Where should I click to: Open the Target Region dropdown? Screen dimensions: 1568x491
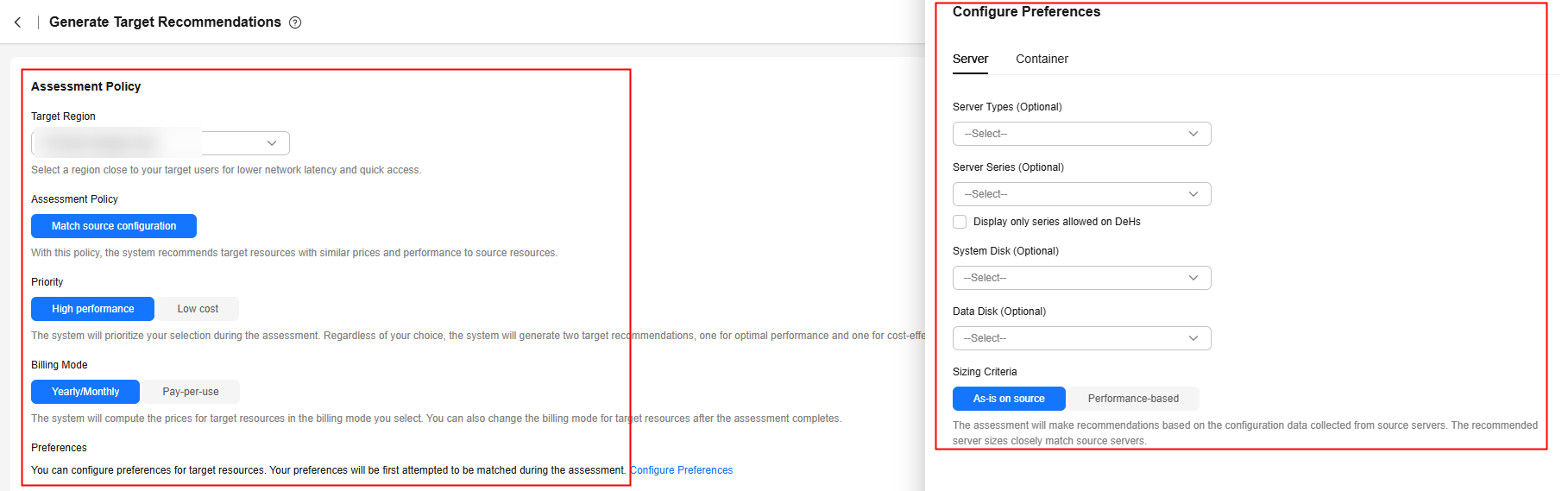[161, 143]
